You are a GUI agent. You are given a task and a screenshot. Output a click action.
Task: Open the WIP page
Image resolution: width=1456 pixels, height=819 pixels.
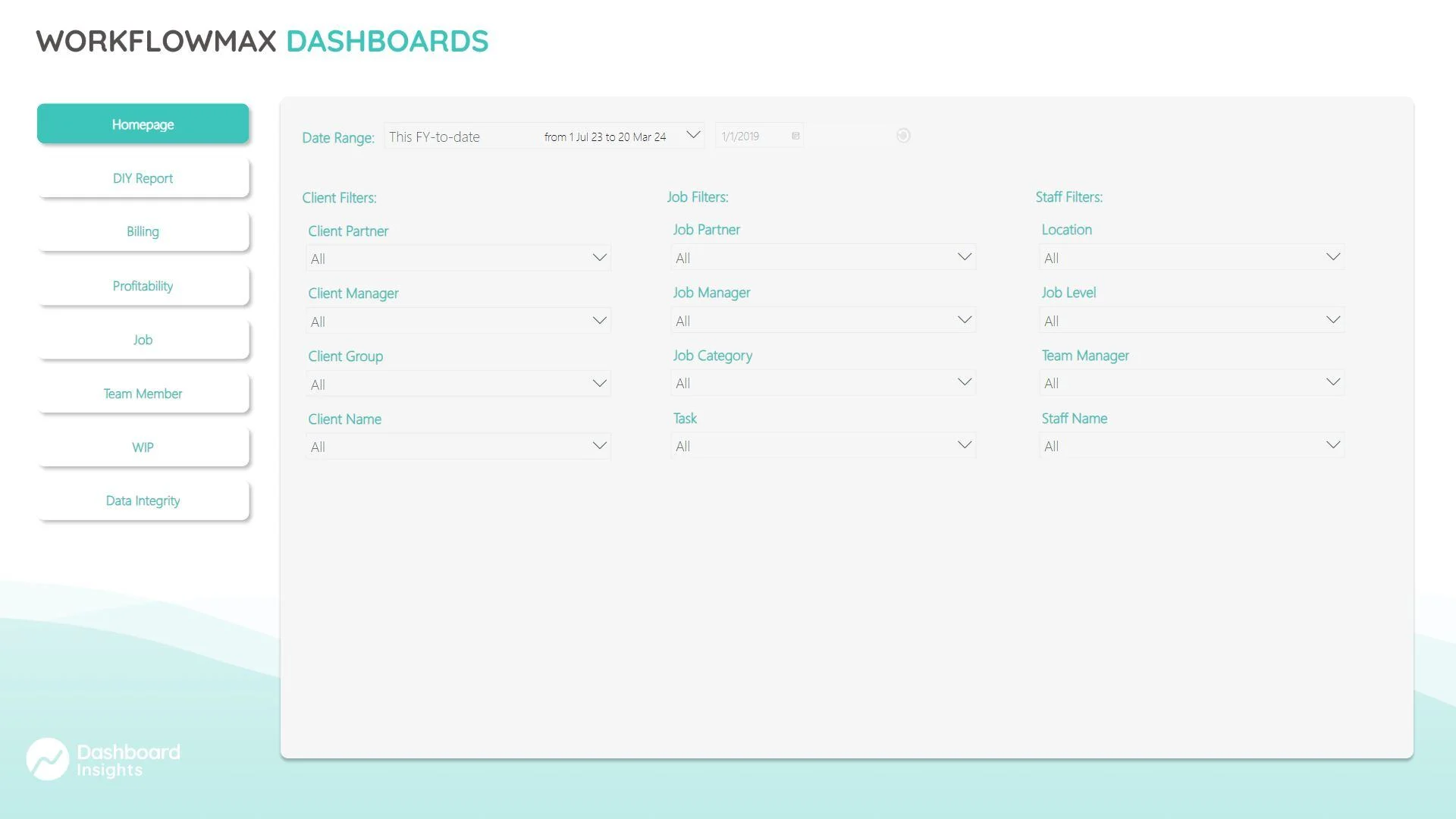click(143, 447)
